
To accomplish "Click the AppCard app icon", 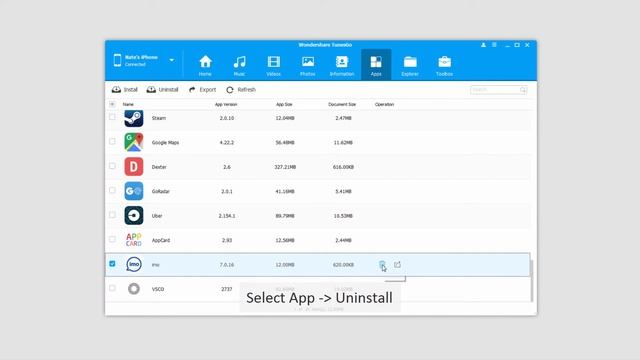I will pyautogui.click(x=134, y=240).
